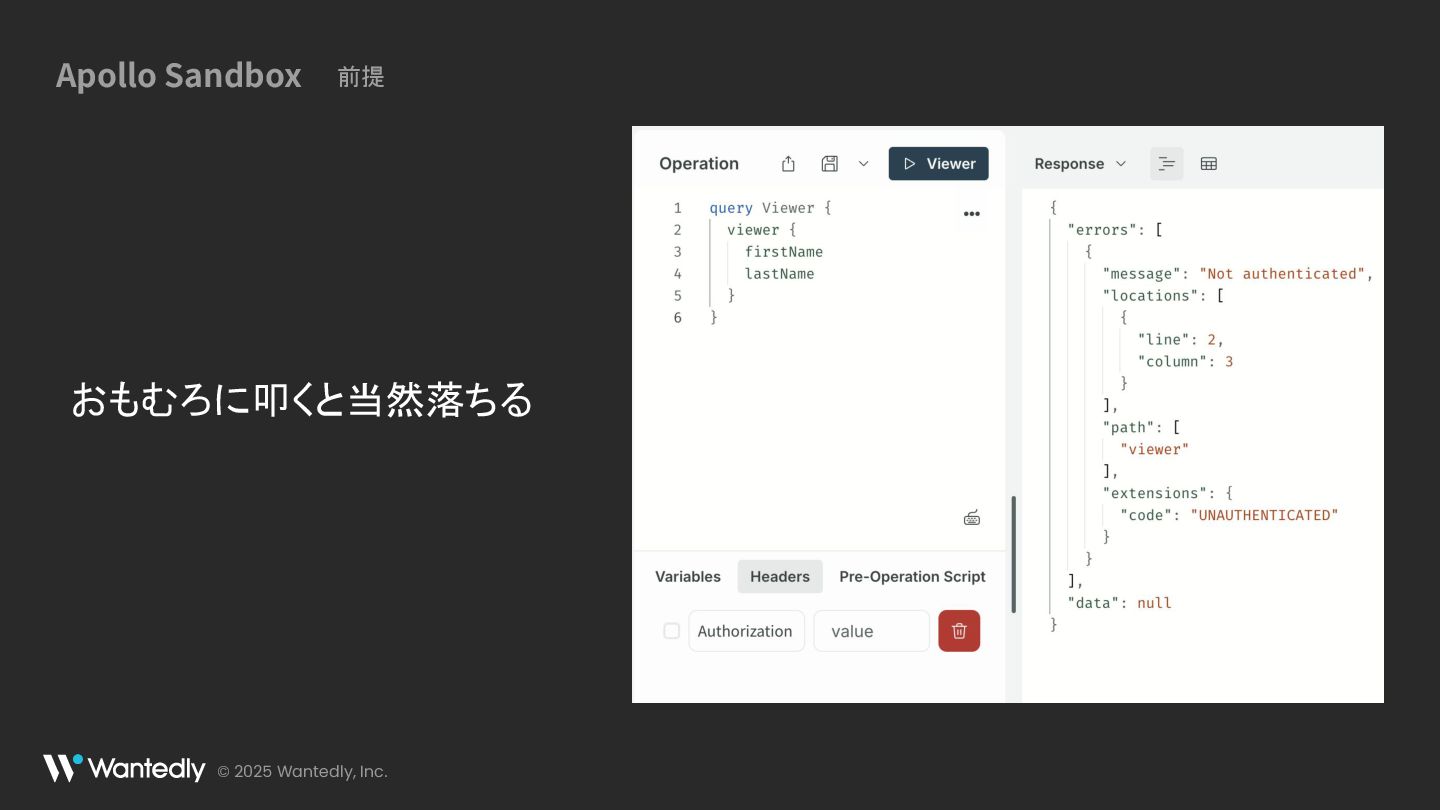Screen dimensions: 1440x810
Task: Click the "viewer {" line in query
Action: (762, 230)
